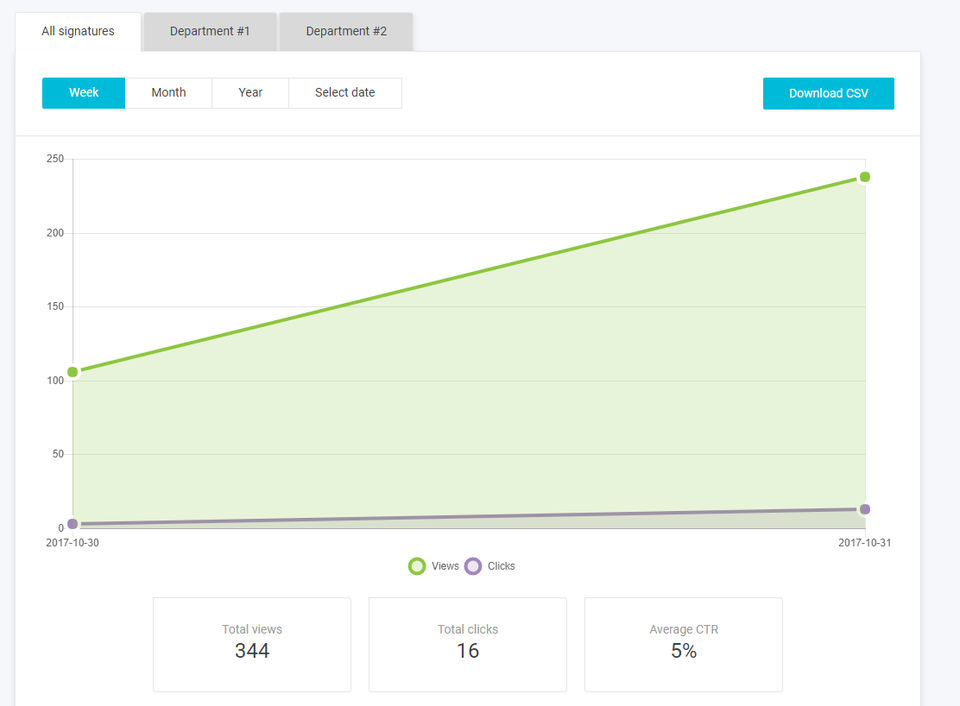Click the Download CSV button

click(x=828, y=94)
